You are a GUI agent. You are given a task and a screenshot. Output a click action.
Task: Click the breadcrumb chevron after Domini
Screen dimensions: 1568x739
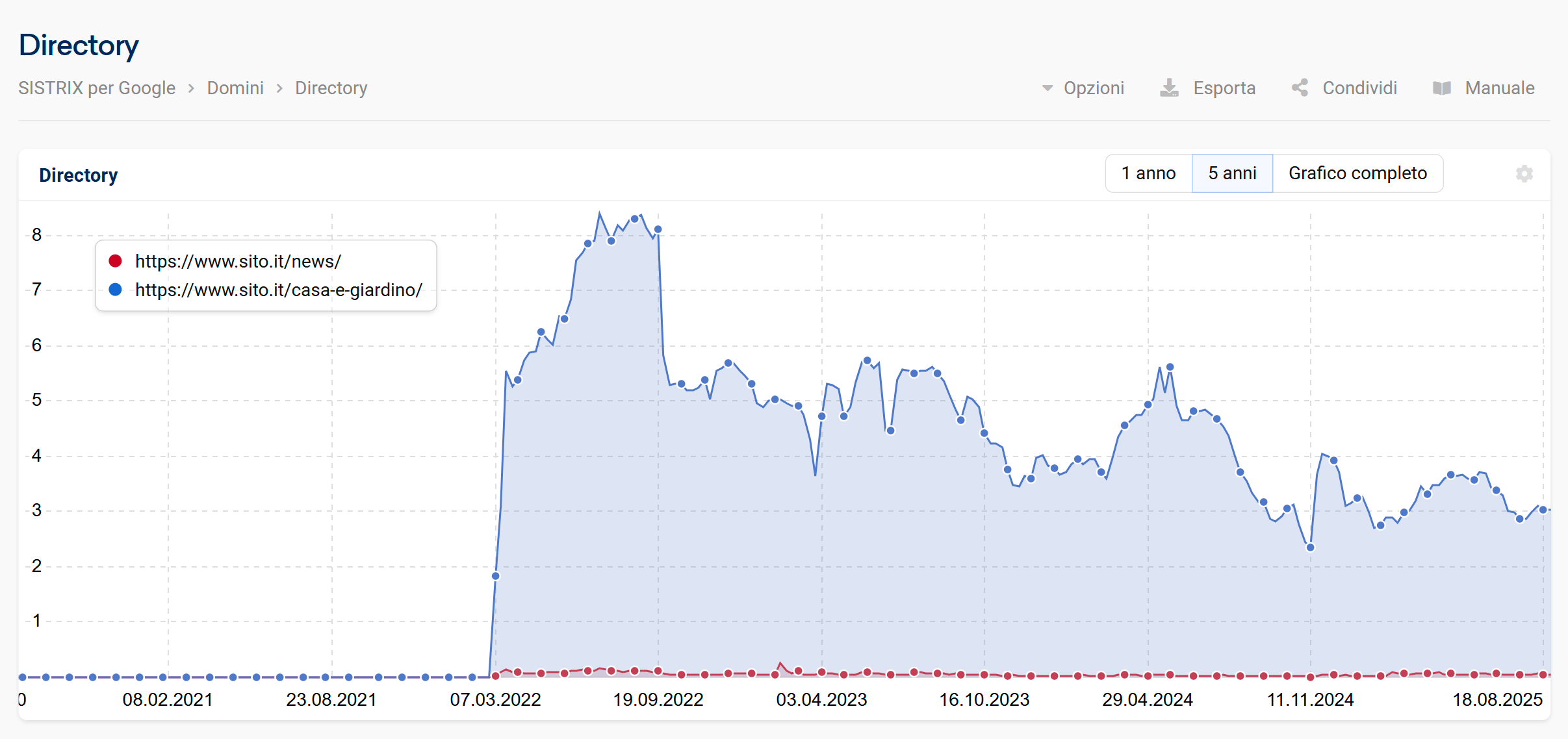click(279, 88)
